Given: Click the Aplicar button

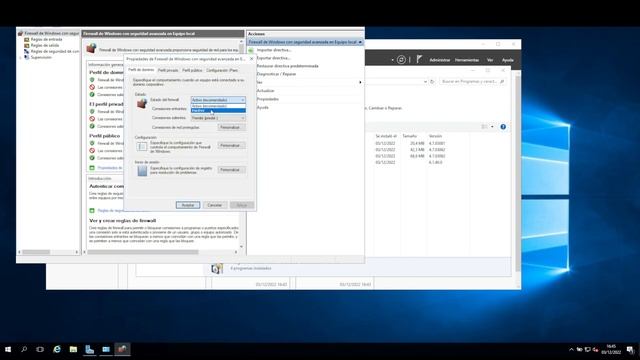Looking at the screenshot, I should [x=242, y=205].
